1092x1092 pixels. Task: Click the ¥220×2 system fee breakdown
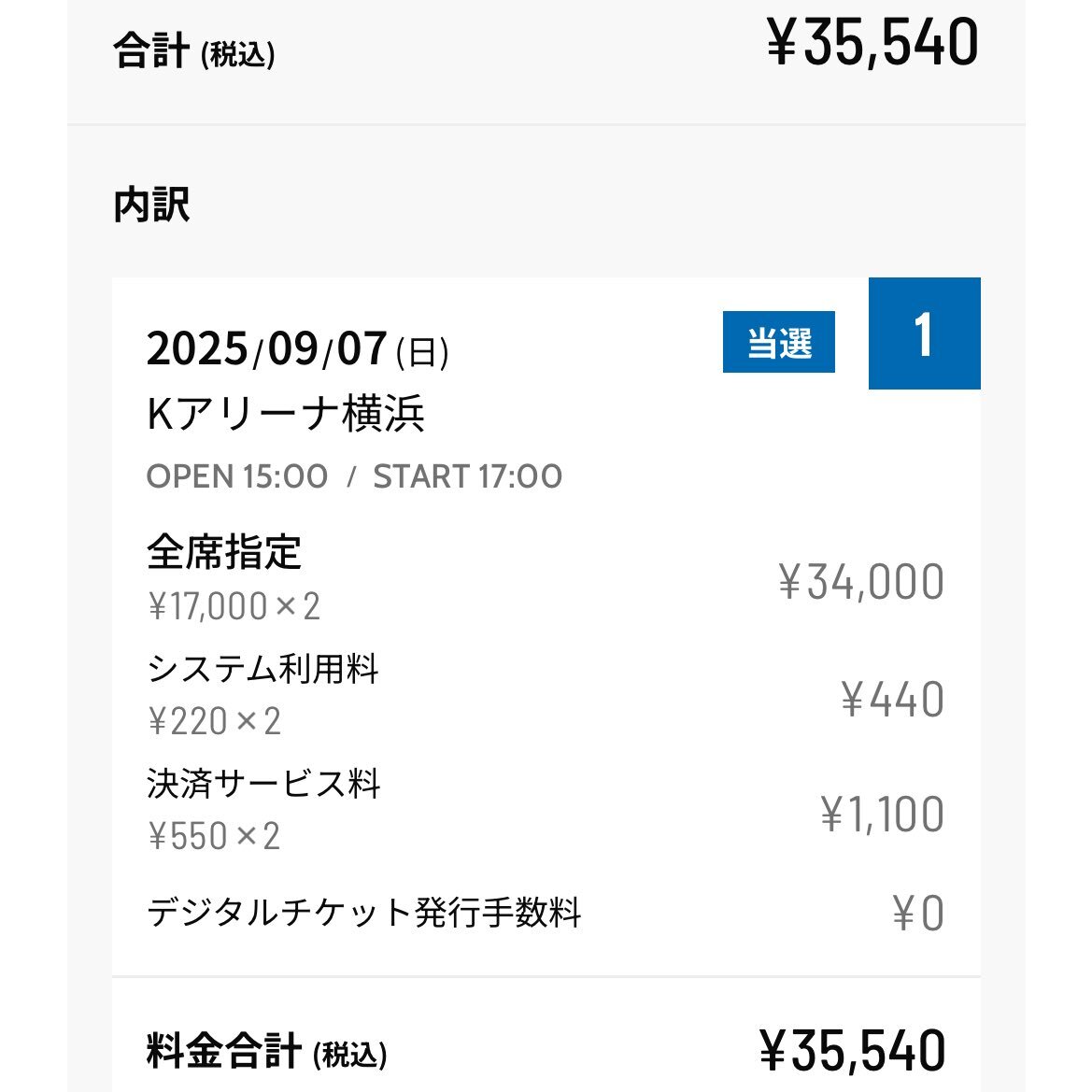(x=215, y=721)
